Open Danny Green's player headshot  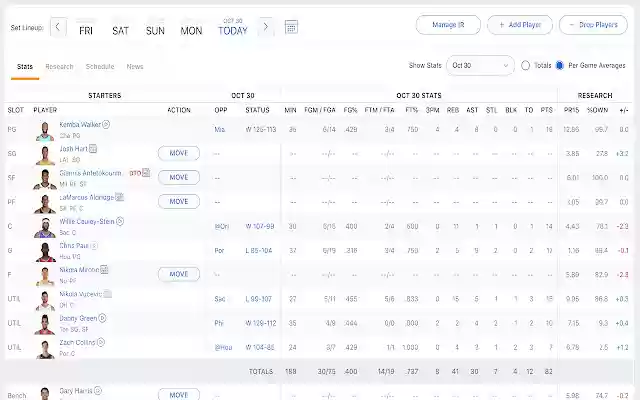[x=44, y=324]
